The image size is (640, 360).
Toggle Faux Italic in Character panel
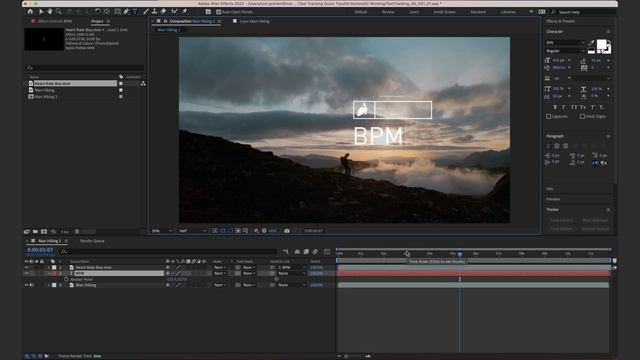click(x=564, y=107)
